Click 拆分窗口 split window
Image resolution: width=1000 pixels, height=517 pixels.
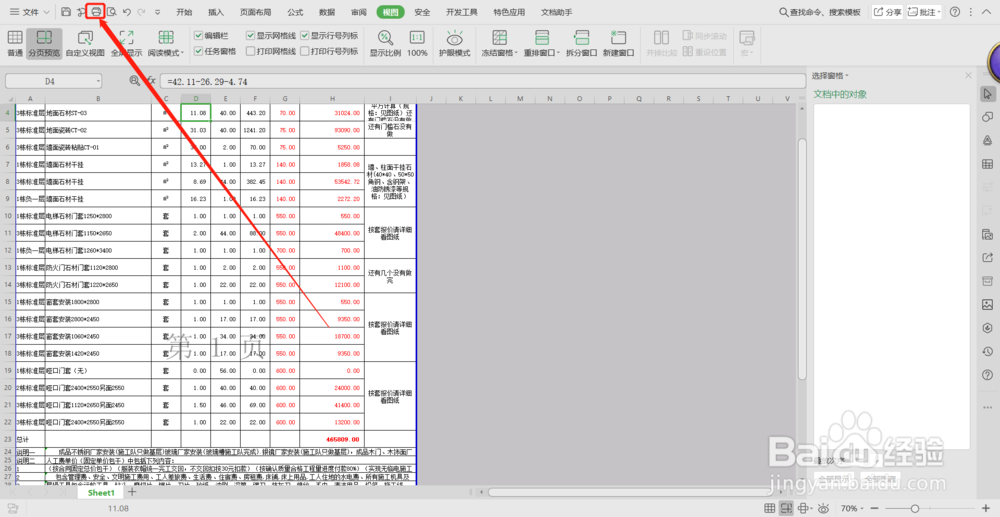click(x=581, y=44)
